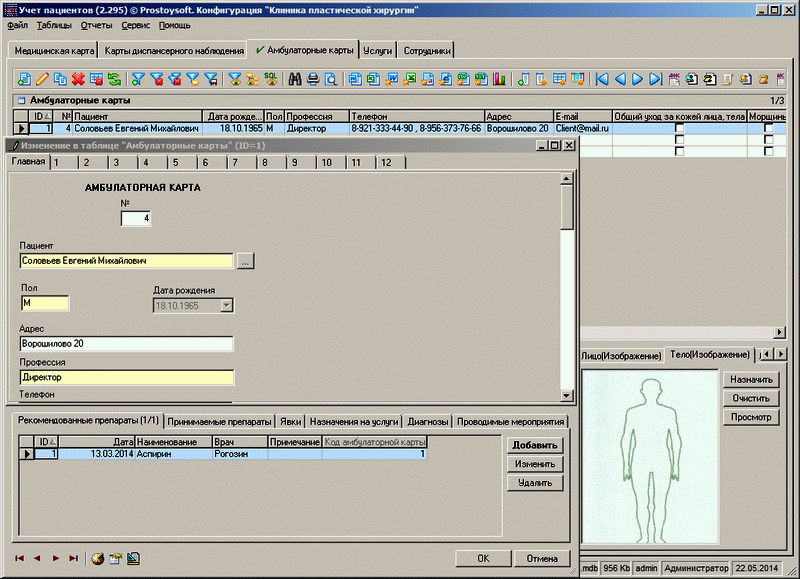Click the 'Адрес' input field
This screenshot has width=800, height=579.
126,344
